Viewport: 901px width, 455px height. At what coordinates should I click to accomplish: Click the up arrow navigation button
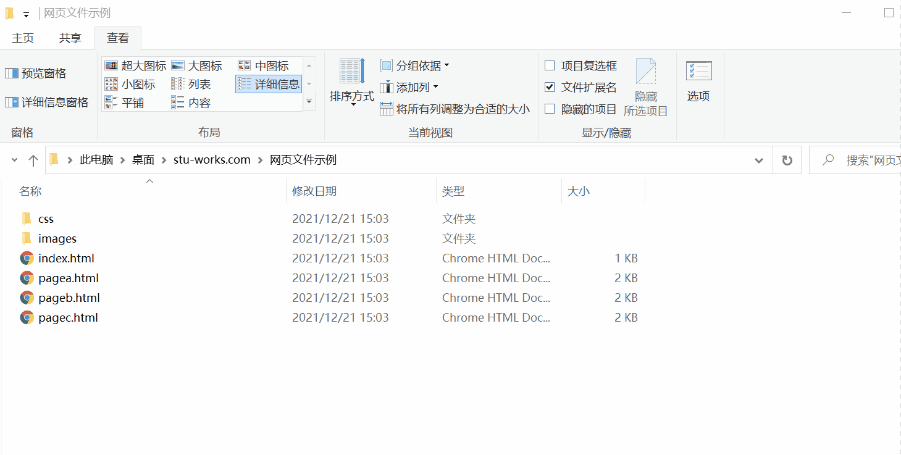33,160
